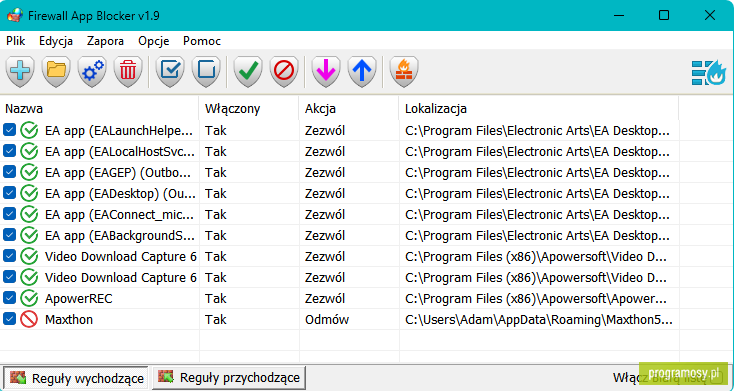Toggle checkbox for EA app (EALocalHostSvc...
The image size is (734, 391).
pos(9,151)
